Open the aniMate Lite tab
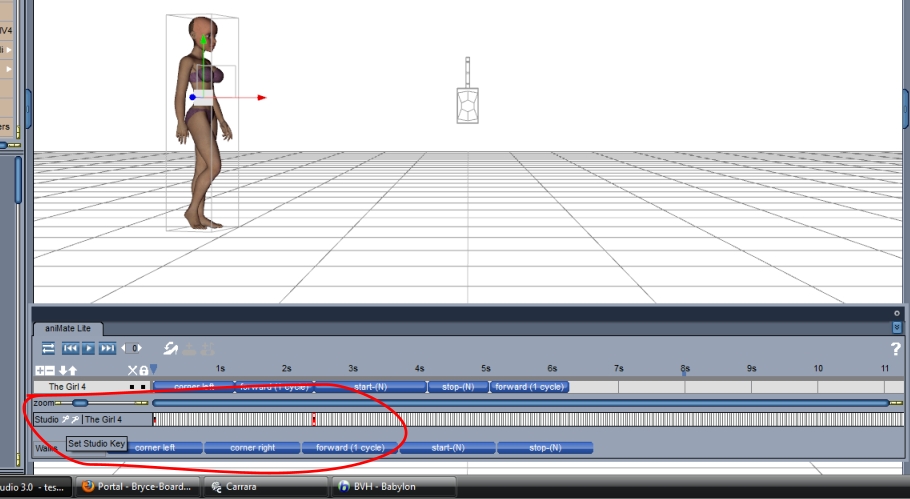Viewport: 910px width, 499px height. pyautogui.click(x=68, y=328)
